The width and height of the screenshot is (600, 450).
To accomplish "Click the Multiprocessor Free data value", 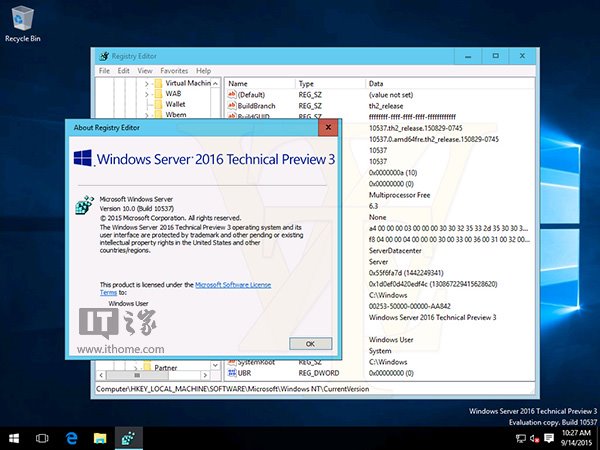I will click(x=399, y=195).
